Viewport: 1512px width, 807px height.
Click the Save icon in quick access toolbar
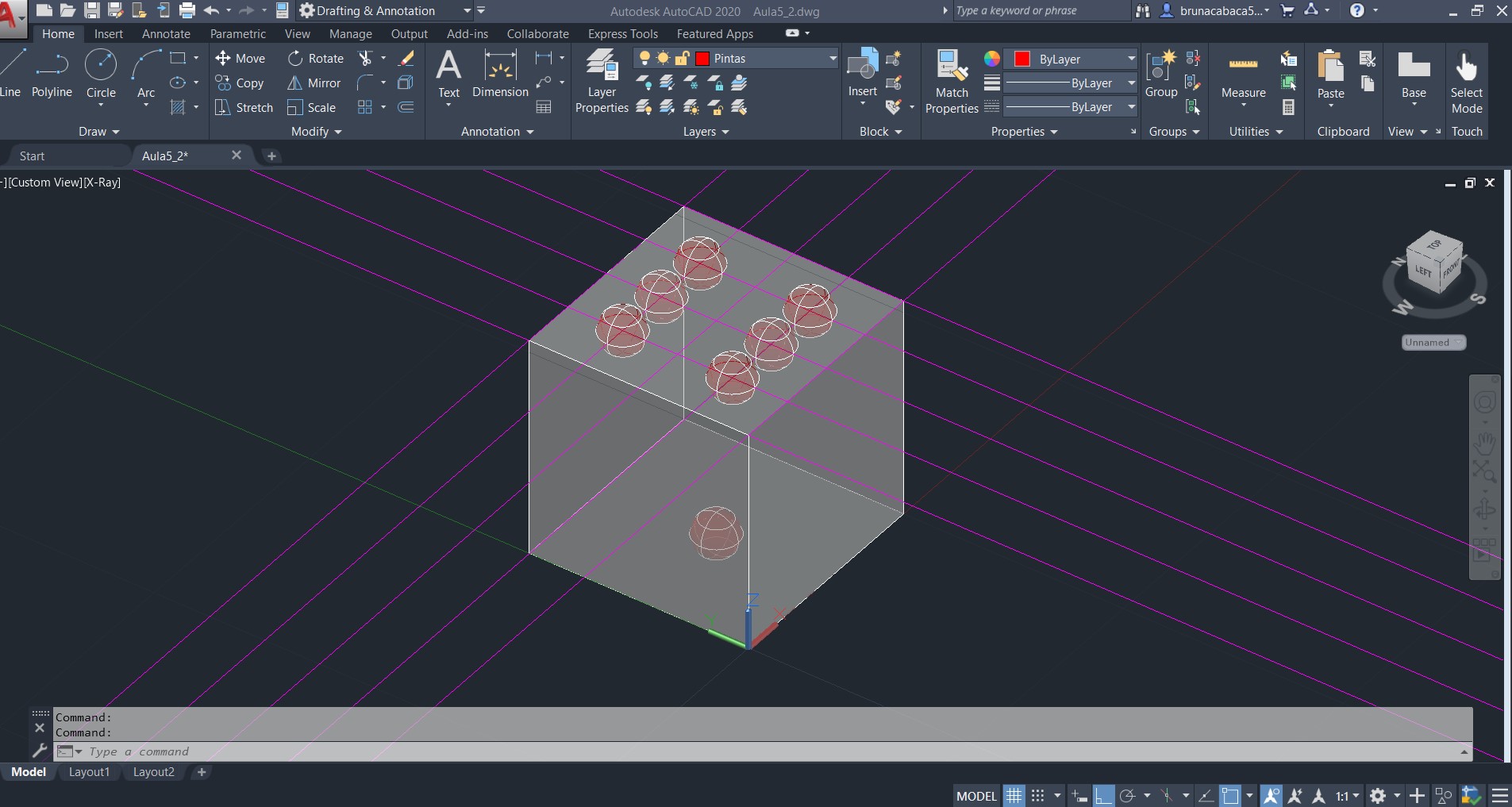tap(92, 10)
